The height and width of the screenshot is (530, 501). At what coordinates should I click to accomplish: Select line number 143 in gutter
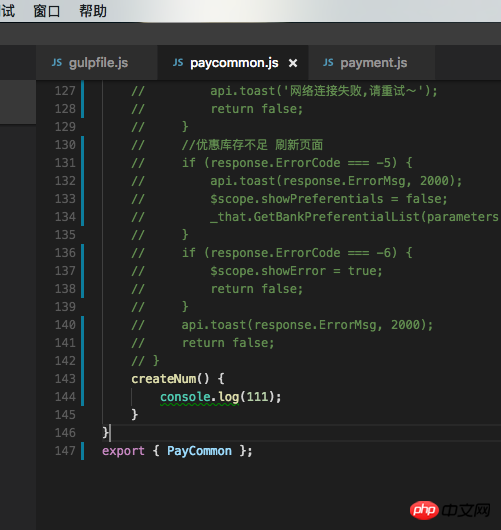click(x=65, y=379)
